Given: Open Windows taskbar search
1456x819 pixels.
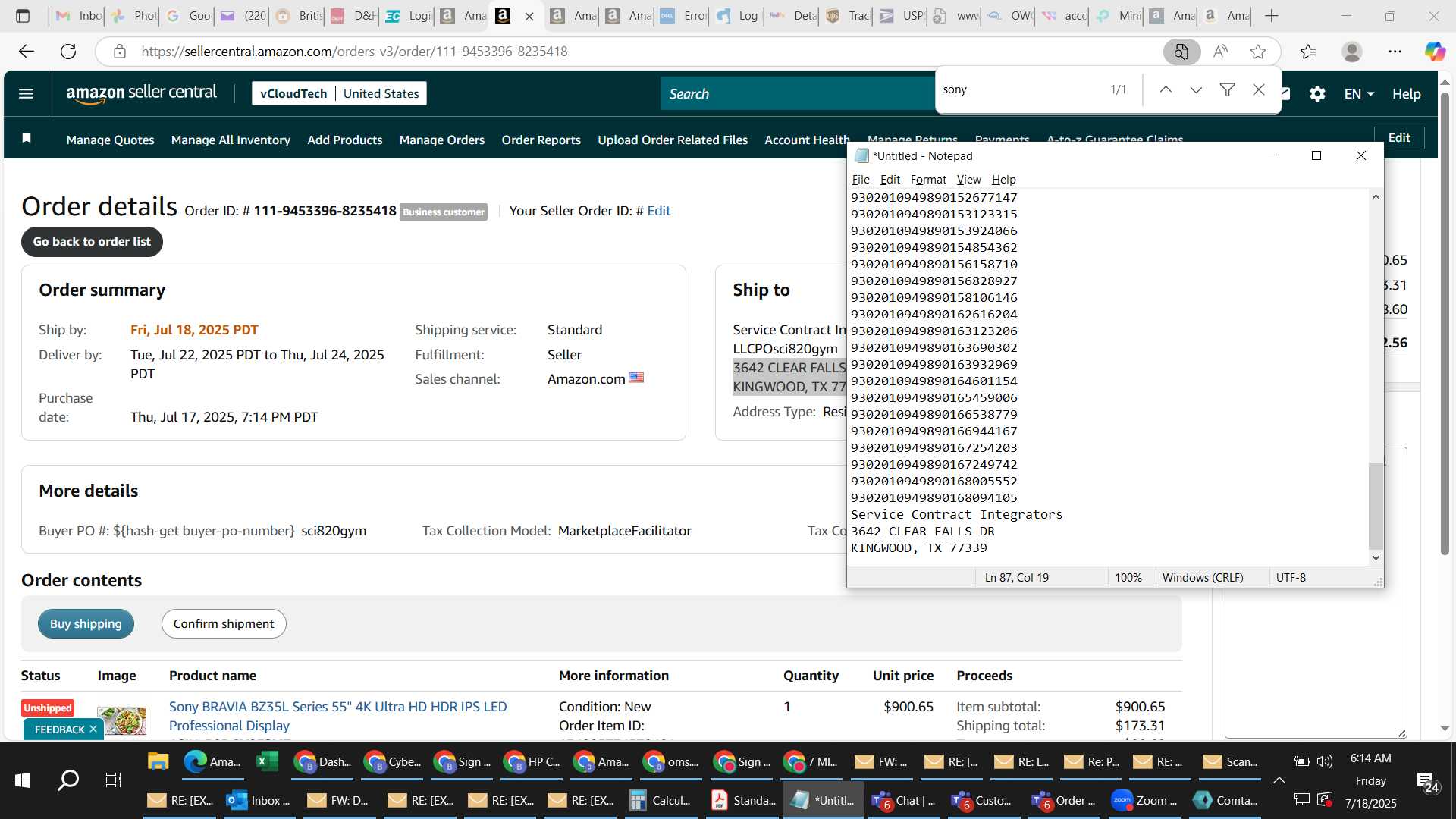Looking at the screenshot, I should 68,780.
